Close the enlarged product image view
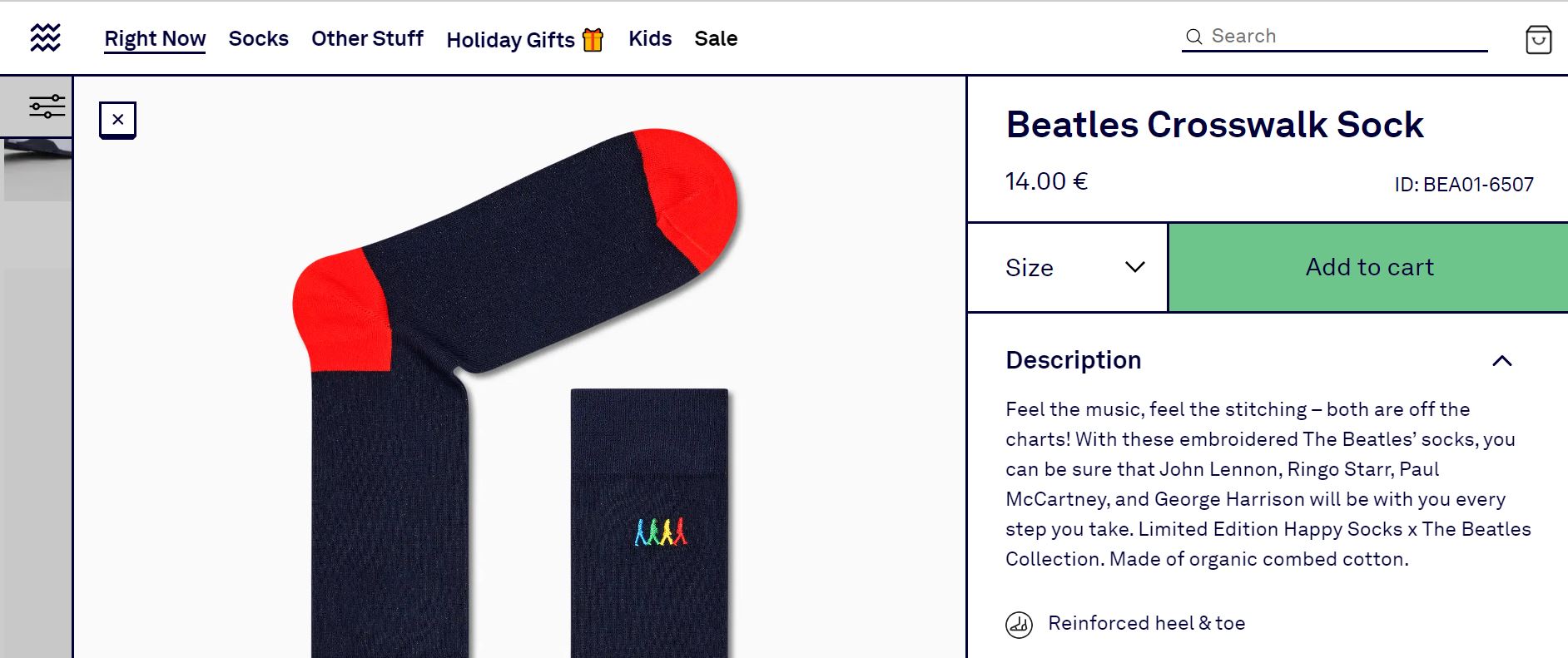 coord(117,120)
